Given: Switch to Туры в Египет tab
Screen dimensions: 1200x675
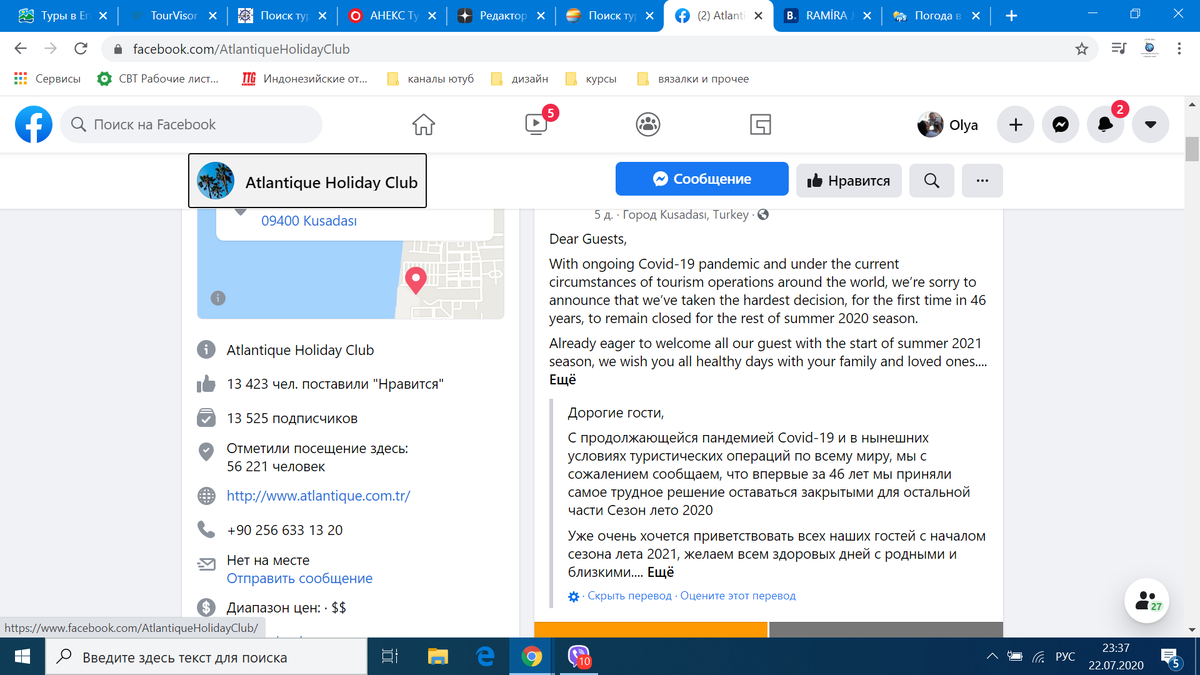Looking at the screenshot, I should pos(62,16).
